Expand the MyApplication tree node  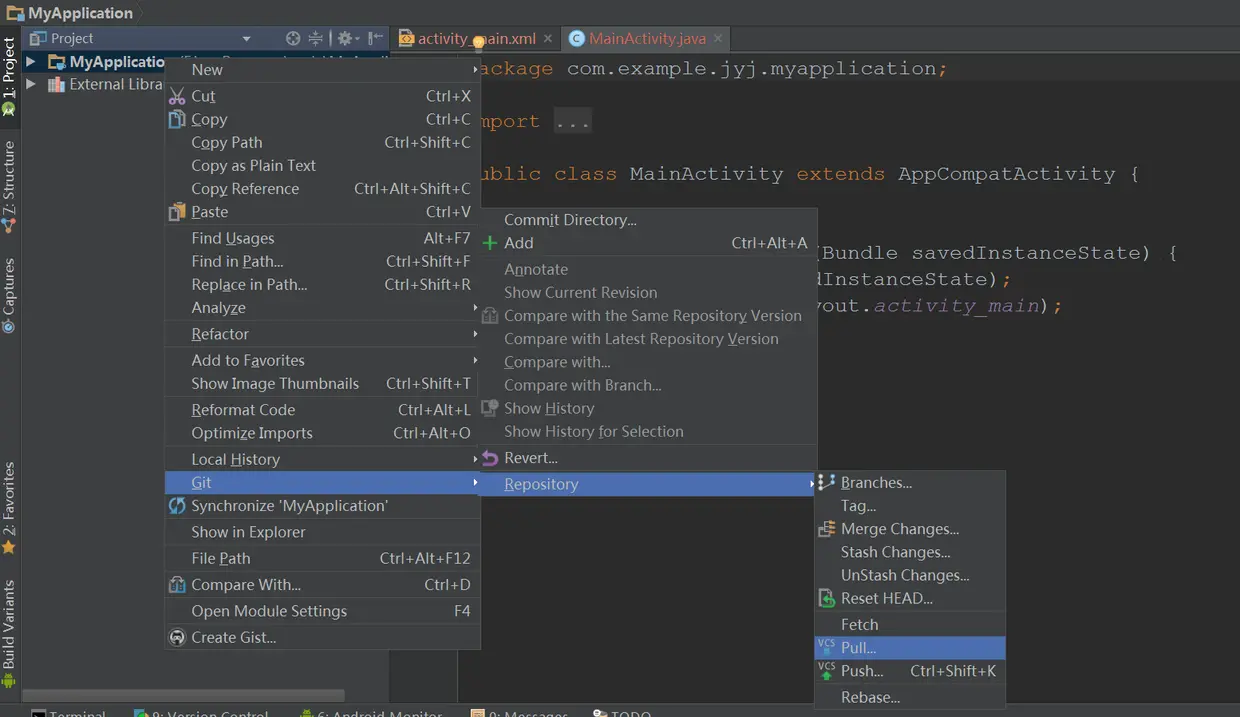coord(31,62)
